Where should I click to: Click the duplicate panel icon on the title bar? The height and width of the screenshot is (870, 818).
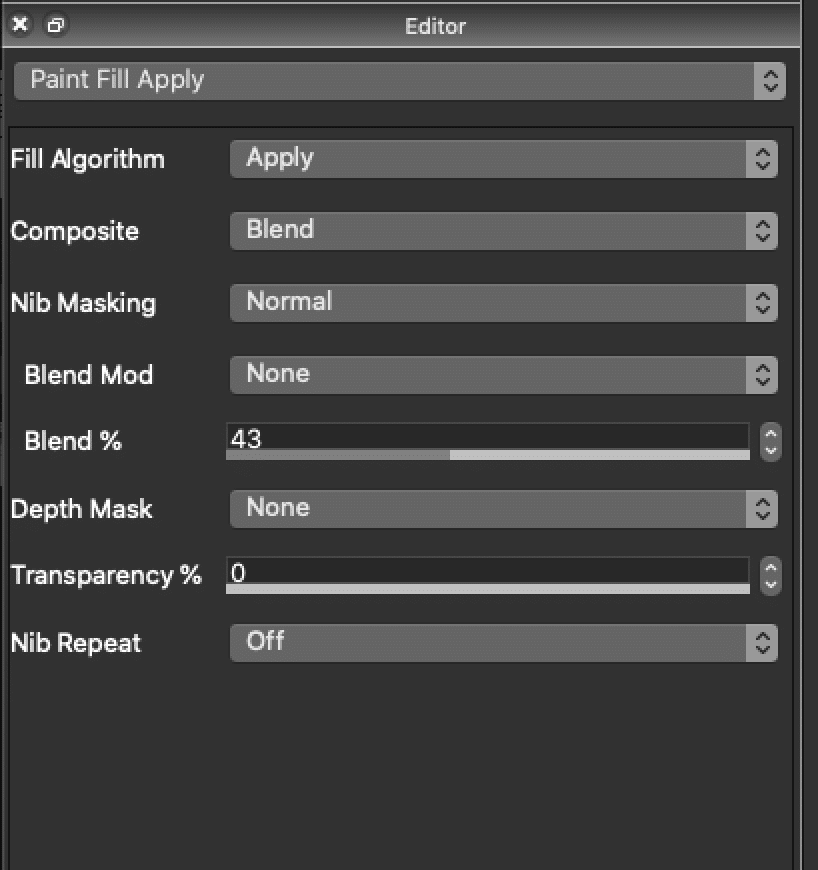55,25
